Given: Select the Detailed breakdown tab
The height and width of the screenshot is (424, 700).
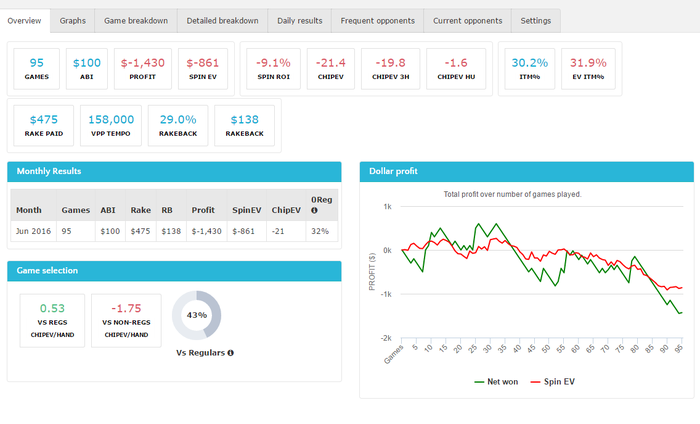Looking at the screenshot, I should coord(222,21).
